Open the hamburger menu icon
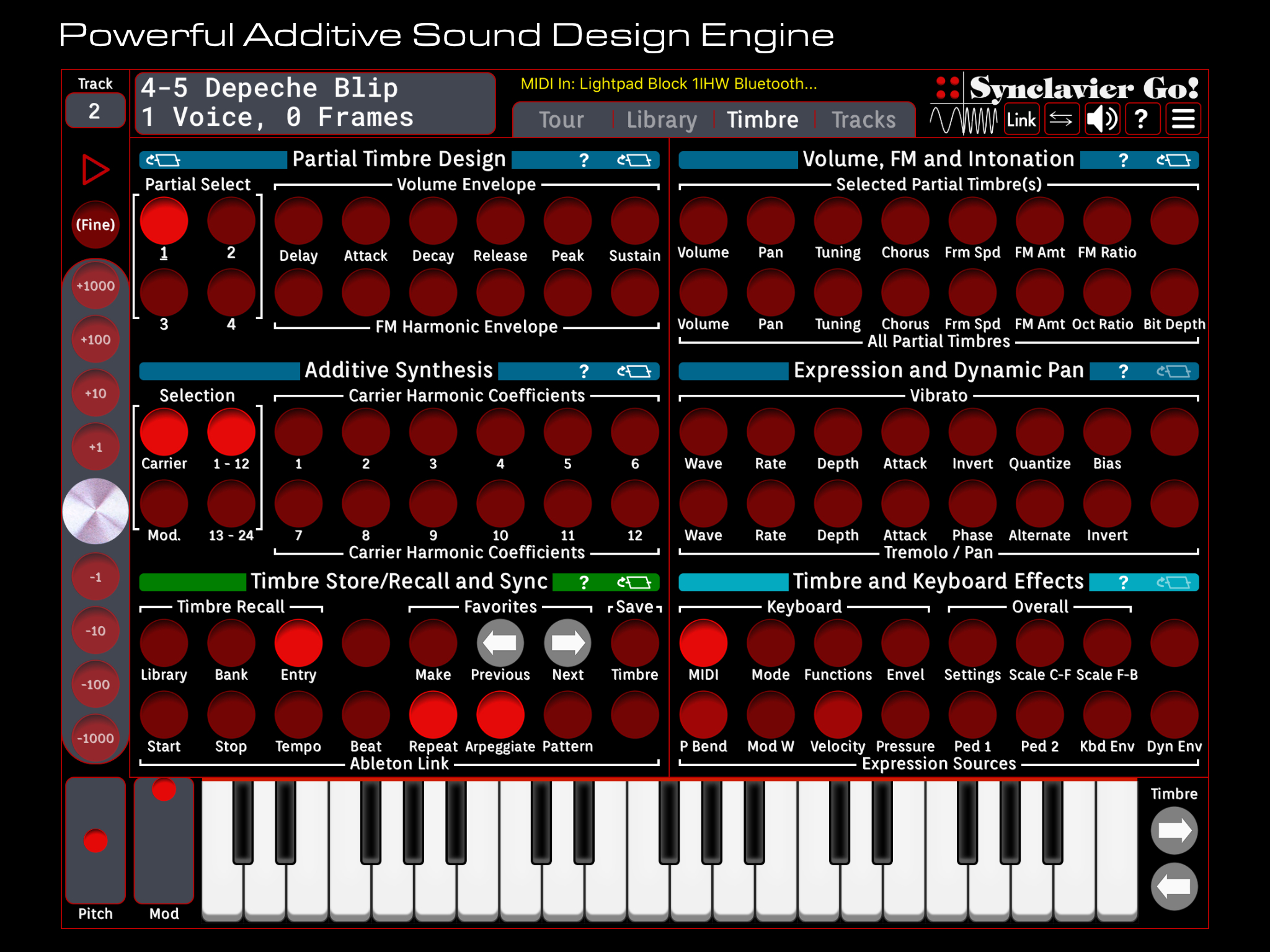This screenshot has height=952, width=1270. 1183,119
